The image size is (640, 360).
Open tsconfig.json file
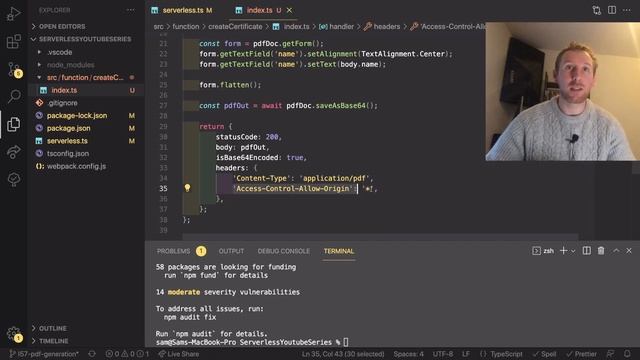(68, 153)
